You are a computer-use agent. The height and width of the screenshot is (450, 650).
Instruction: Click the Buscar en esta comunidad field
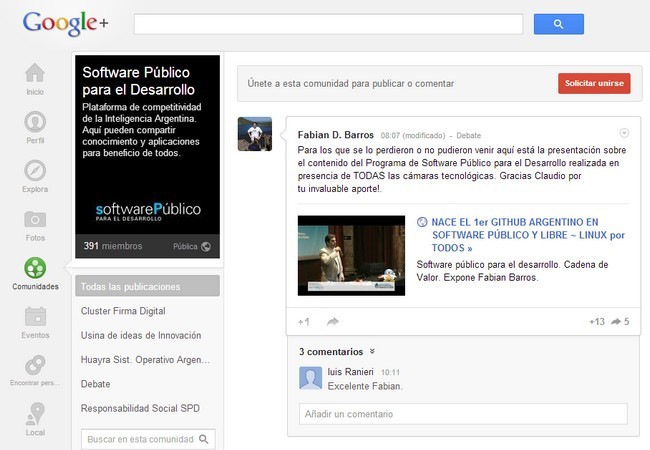click(x=148, y=439)
